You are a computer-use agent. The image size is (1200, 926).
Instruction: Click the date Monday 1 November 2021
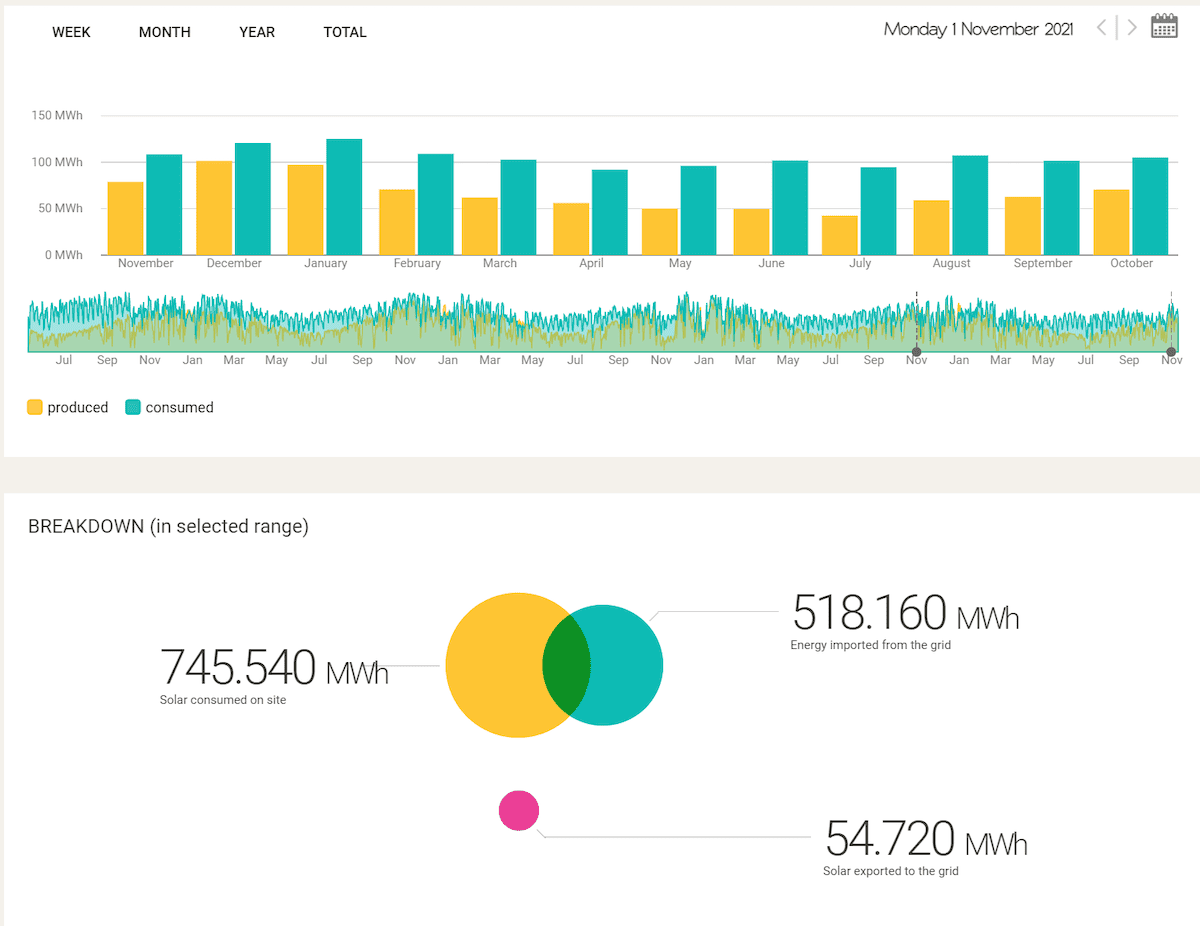978,29
